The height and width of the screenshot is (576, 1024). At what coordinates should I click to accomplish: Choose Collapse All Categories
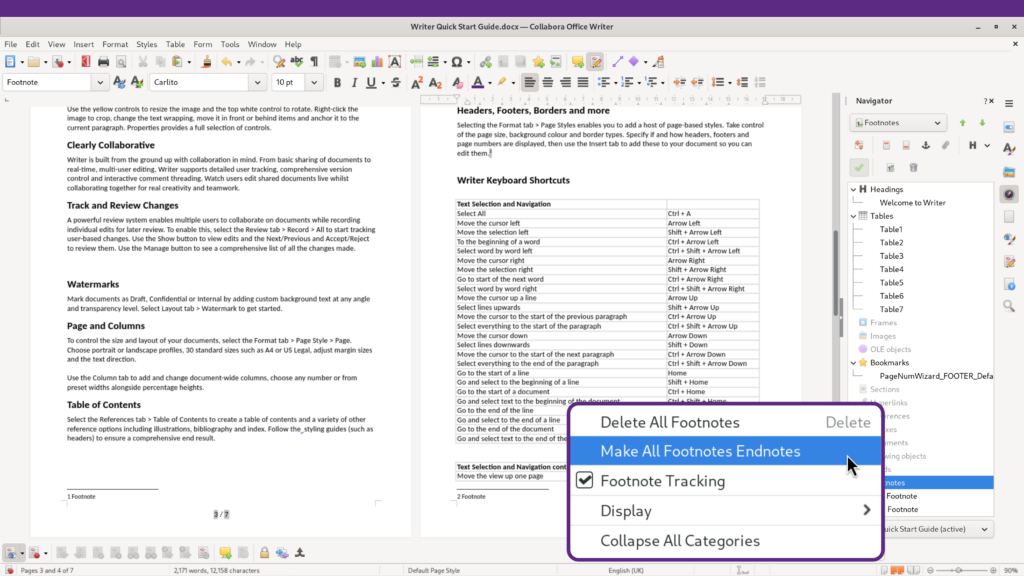[x=726, y=541]
